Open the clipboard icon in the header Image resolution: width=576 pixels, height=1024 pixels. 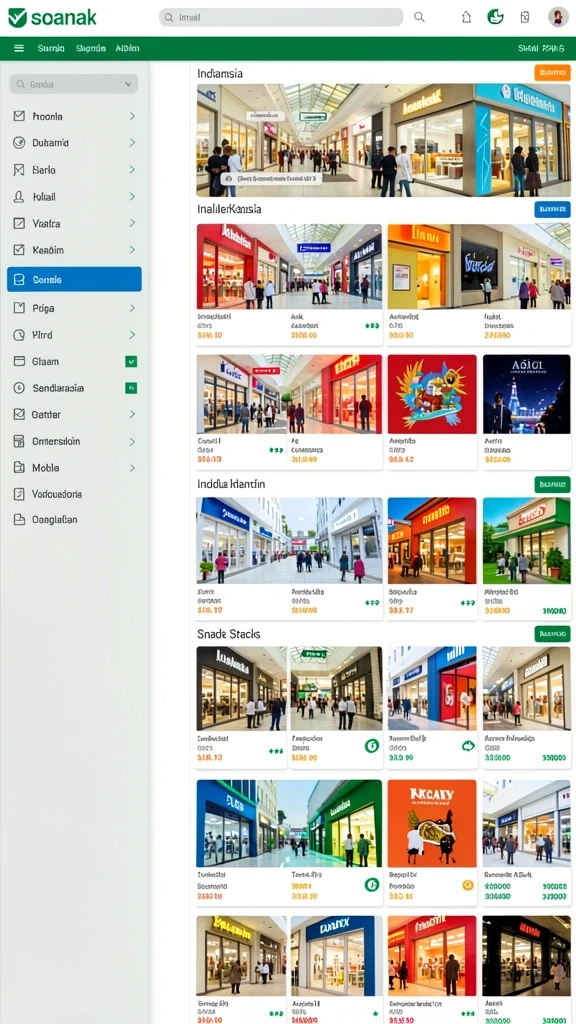click(x=524, y=18)
